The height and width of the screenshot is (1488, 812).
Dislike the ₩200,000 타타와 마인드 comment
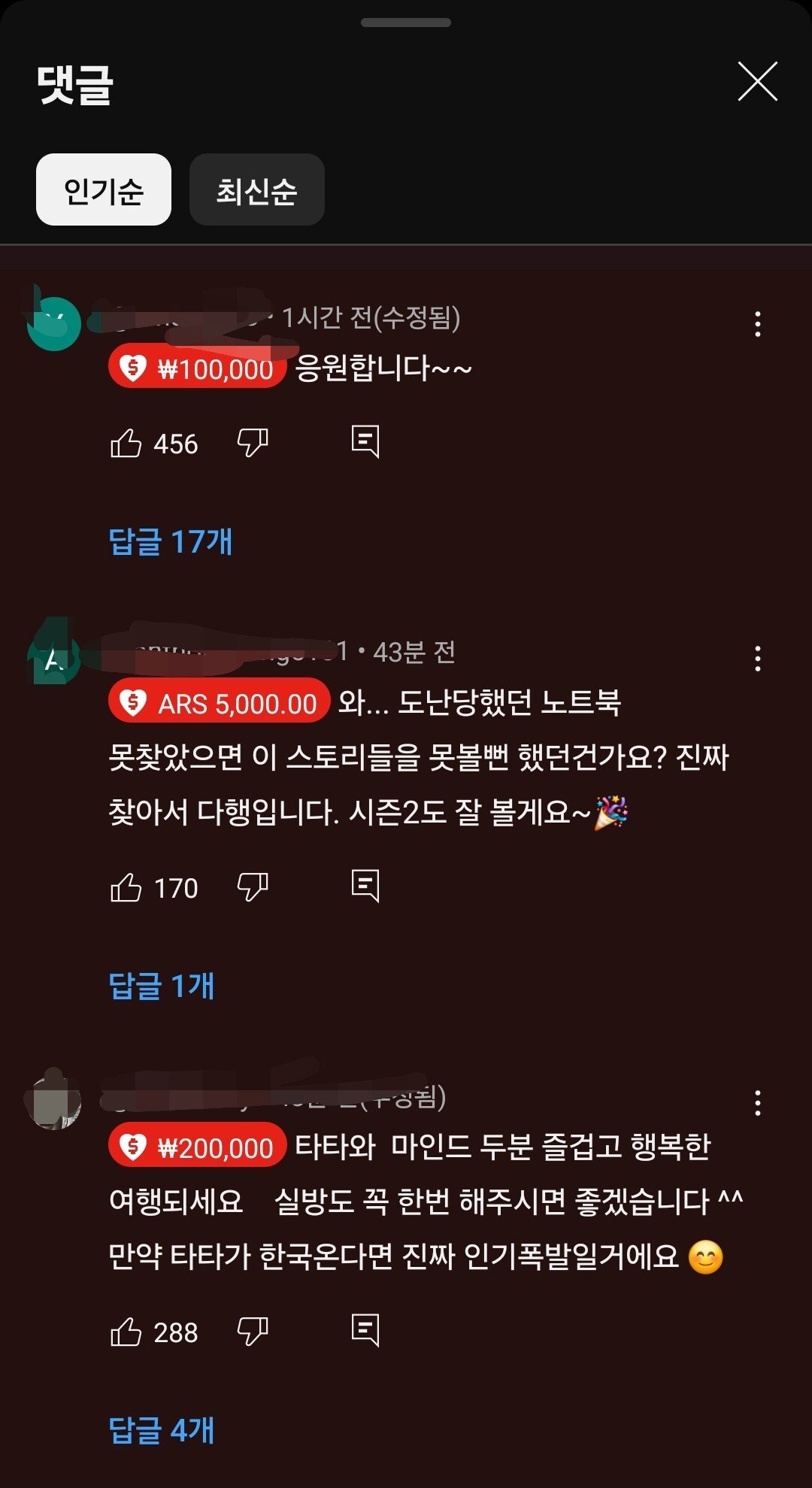pos(253,1332)
